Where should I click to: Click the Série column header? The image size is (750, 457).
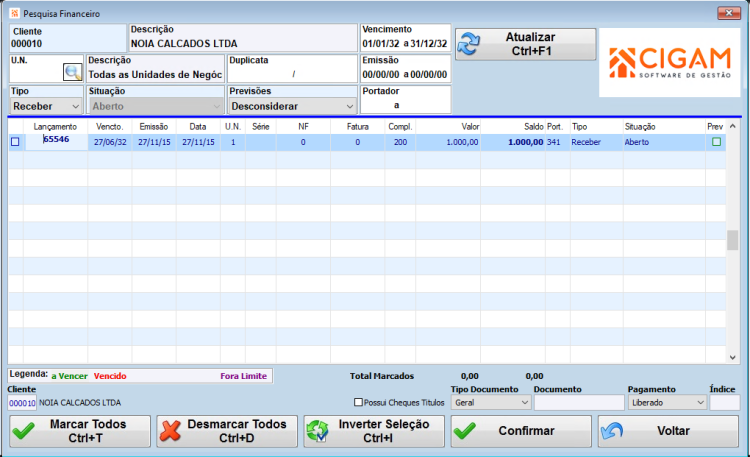tap(261, 127)
